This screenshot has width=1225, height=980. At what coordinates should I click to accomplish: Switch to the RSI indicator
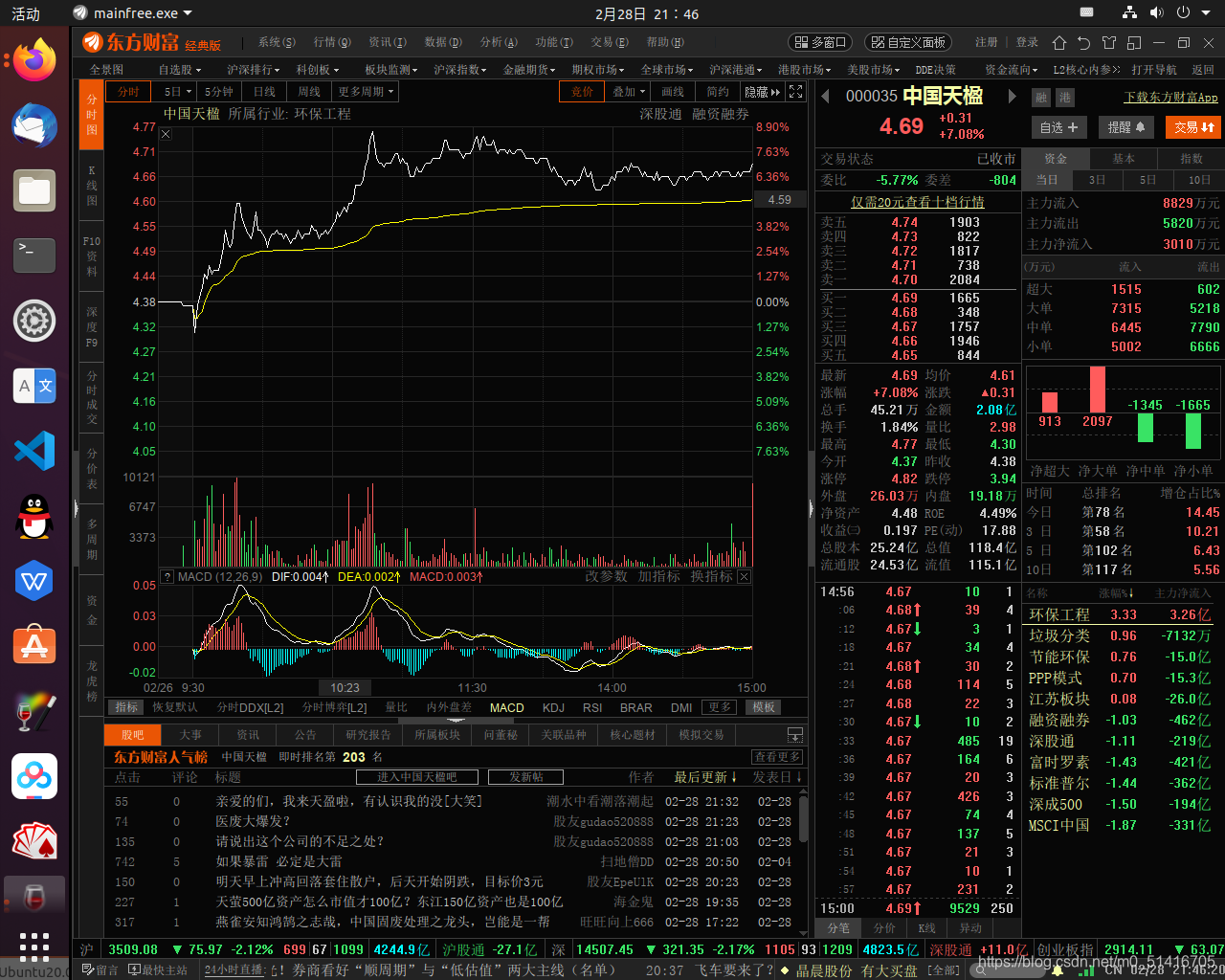[592, 708]
